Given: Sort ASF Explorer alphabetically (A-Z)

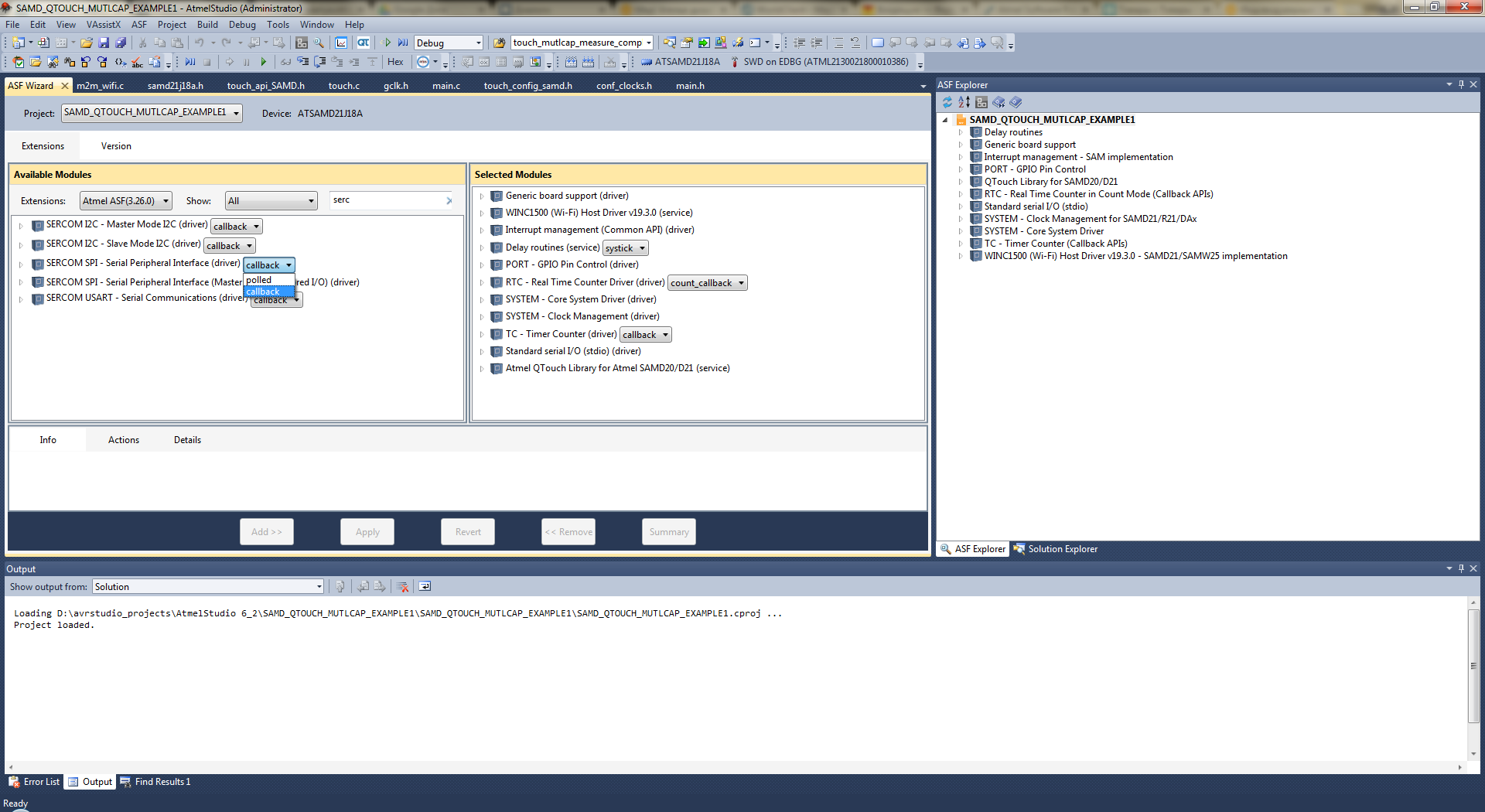Looking at the screenshot, I should point(964,102).
